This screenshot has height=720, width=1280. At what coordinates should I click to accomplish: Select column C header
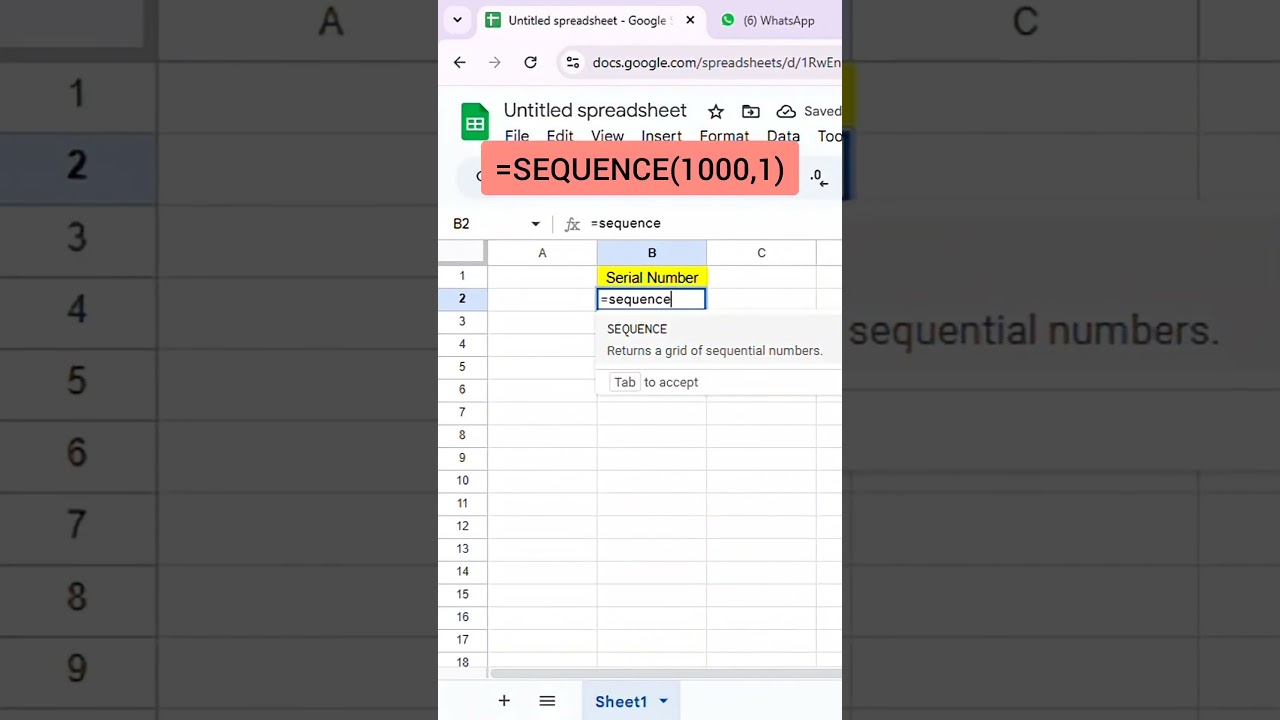(761, 253)
